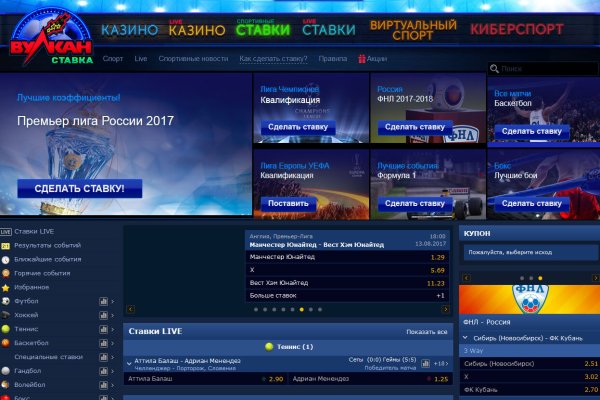Go to next slide in featured match carousel
Image resolution: width=600 pixels, height=400 pixels.
pyautogui.click(x=444, y=310)
